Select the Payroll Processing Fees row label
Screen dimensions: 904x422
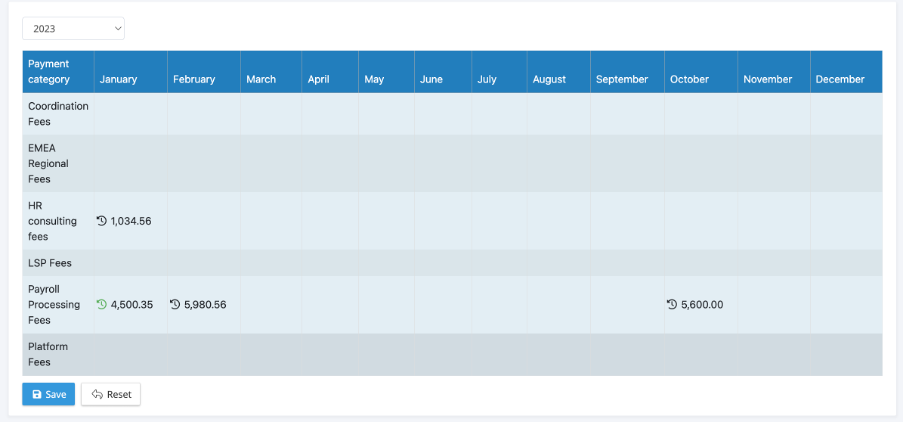coord(54,304)
